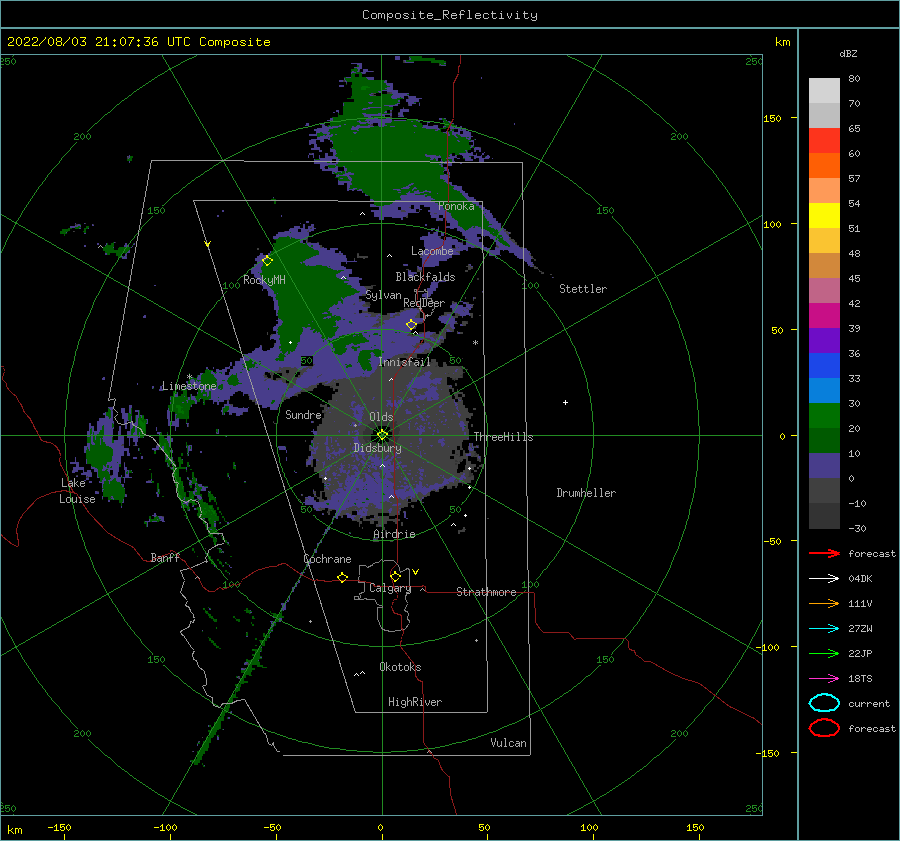Pick the purple 36-39 dBZ swatch

[824, 341]
